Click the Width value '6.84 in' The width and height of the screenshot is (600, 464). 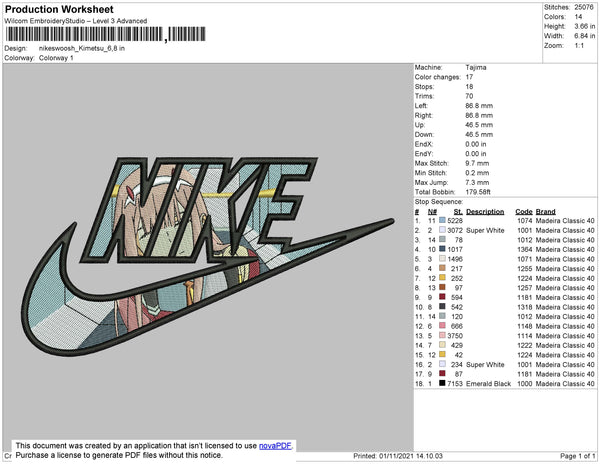tap(585, 36)
